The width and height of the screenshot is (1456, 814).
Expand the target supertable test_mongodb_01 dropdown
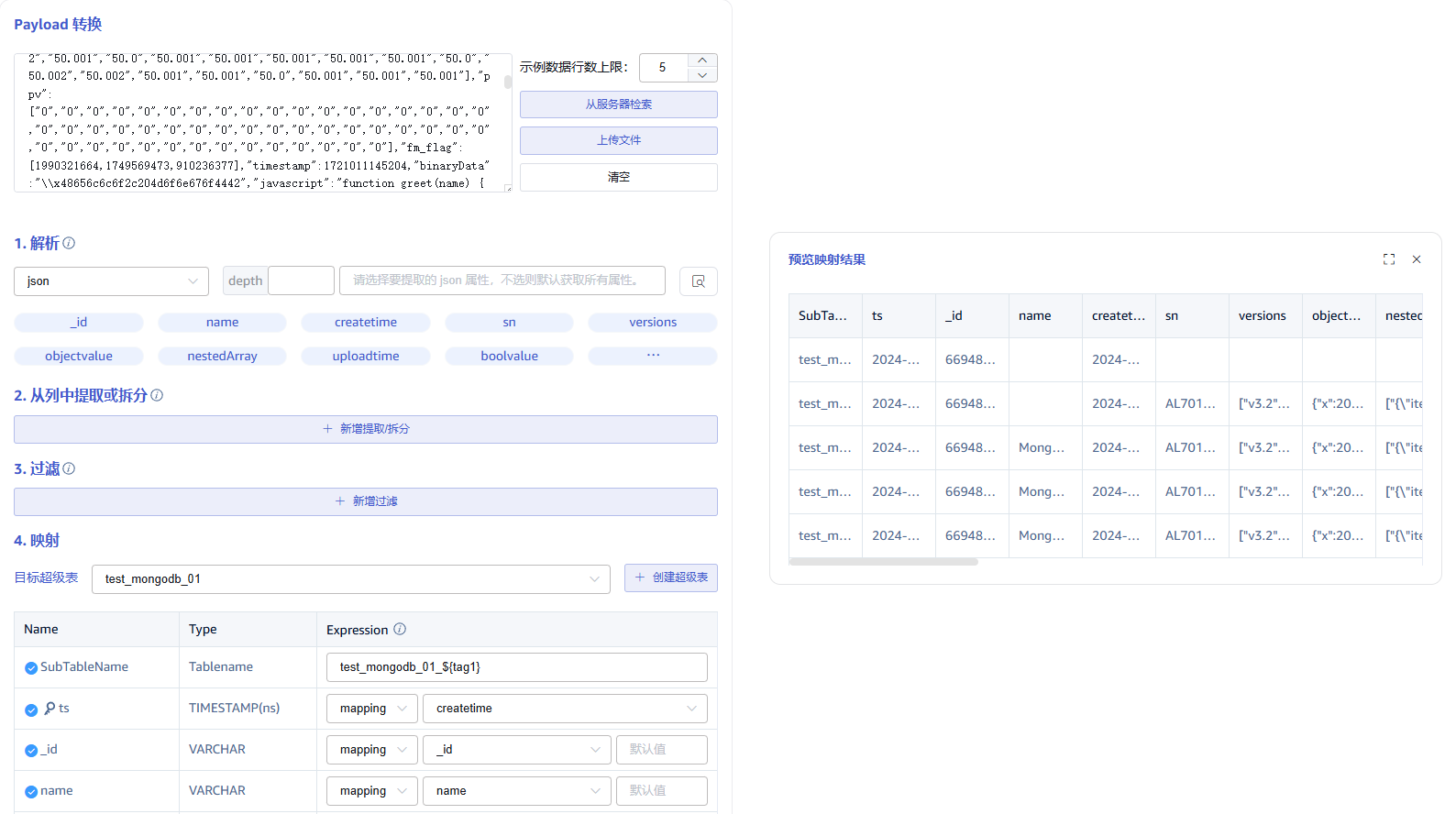pos(350,579)
